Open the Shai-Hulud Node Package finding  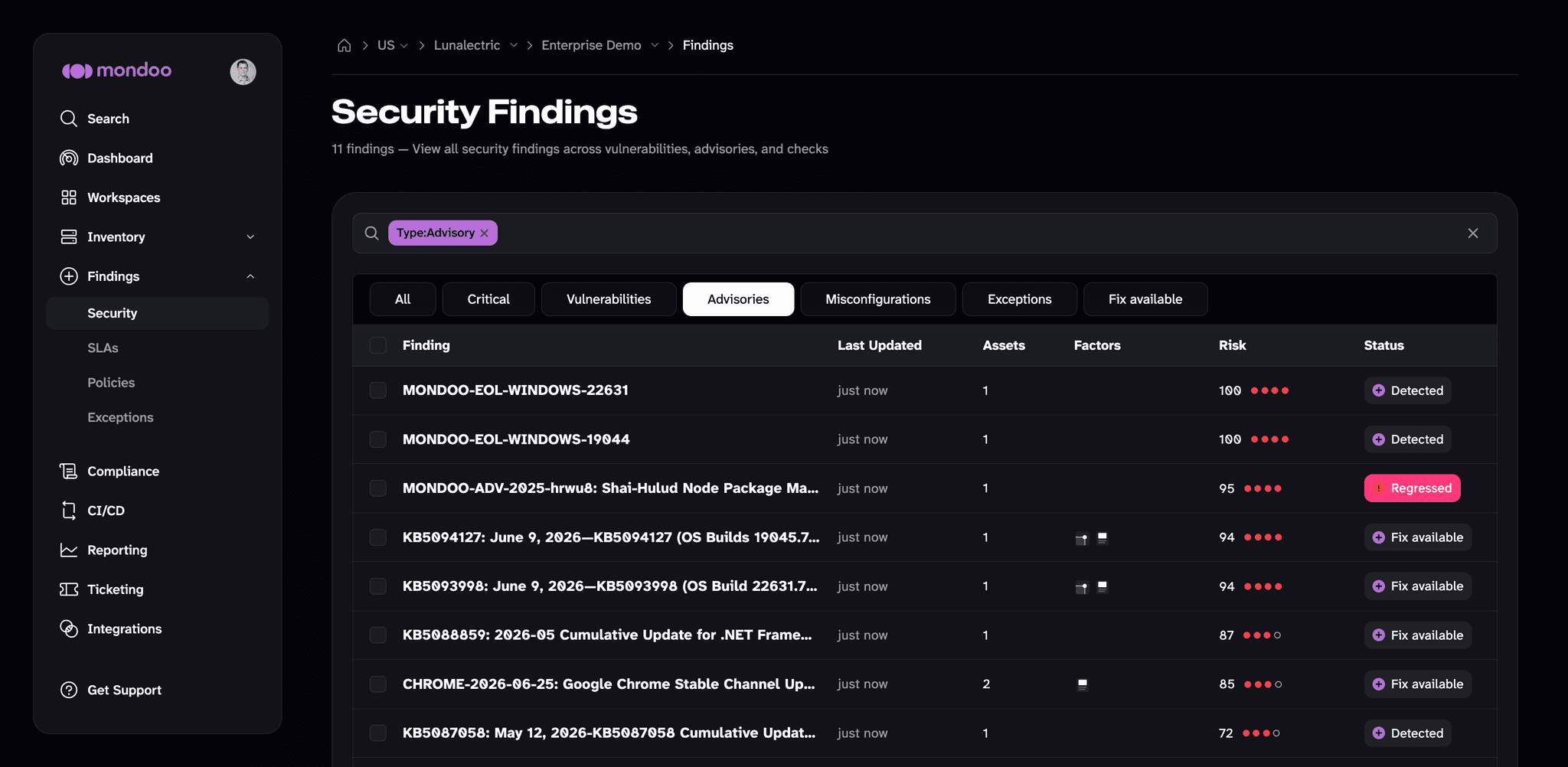click(610, 488)
